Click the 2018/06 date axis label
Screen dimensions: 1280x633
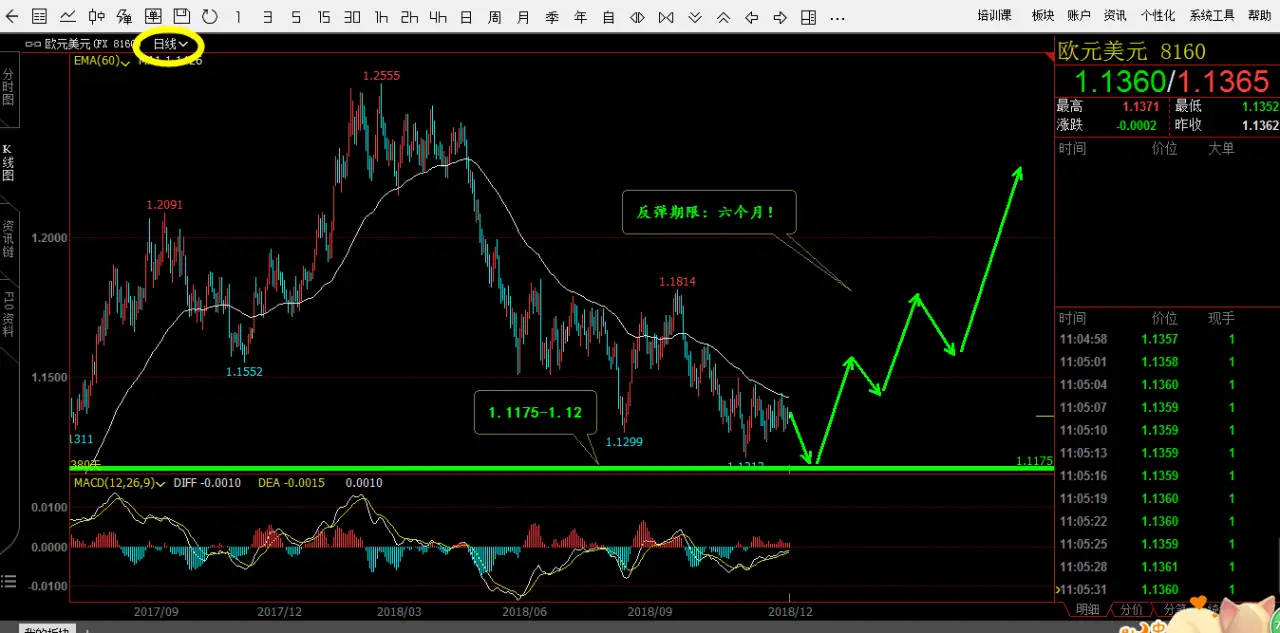pyautogui.click(x=524, y=611)
